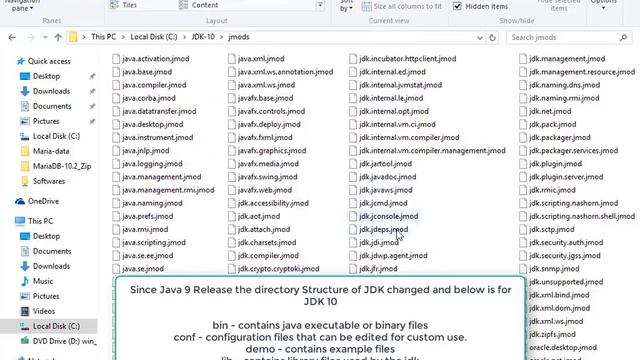The image size is (640, 360).
Task: Select java.compiler.jmod file icon
Action: click(116, 85)
